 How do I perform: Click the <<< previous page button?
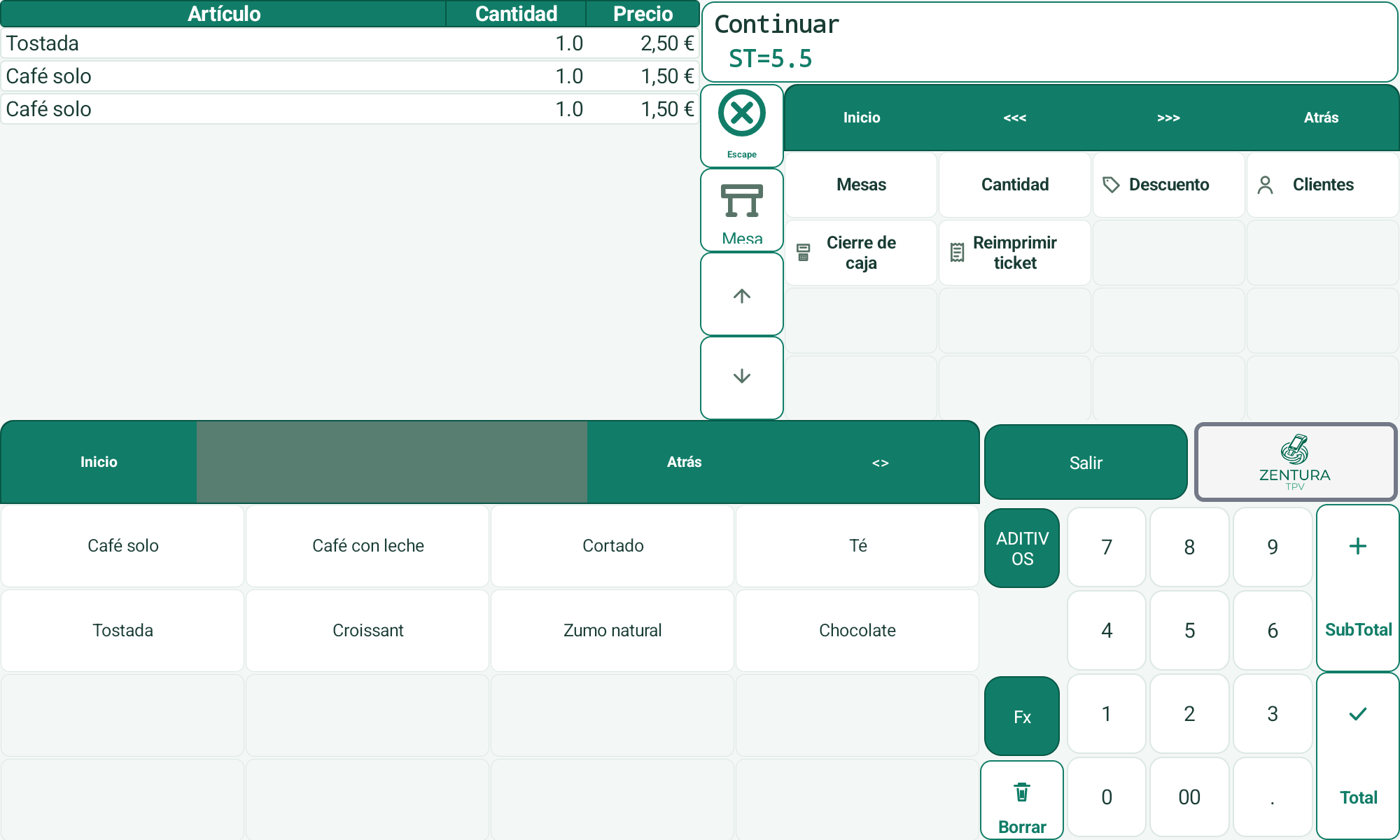coord(1014,118)
